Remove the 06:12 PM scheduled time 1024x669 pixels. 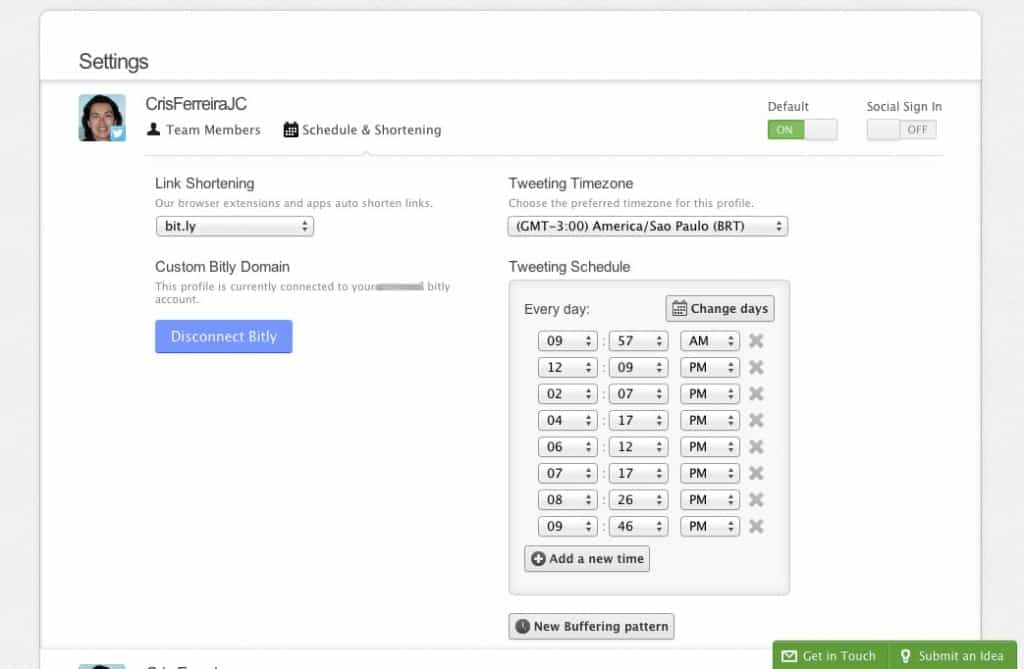pyautogui.click(x=756, y=447)
